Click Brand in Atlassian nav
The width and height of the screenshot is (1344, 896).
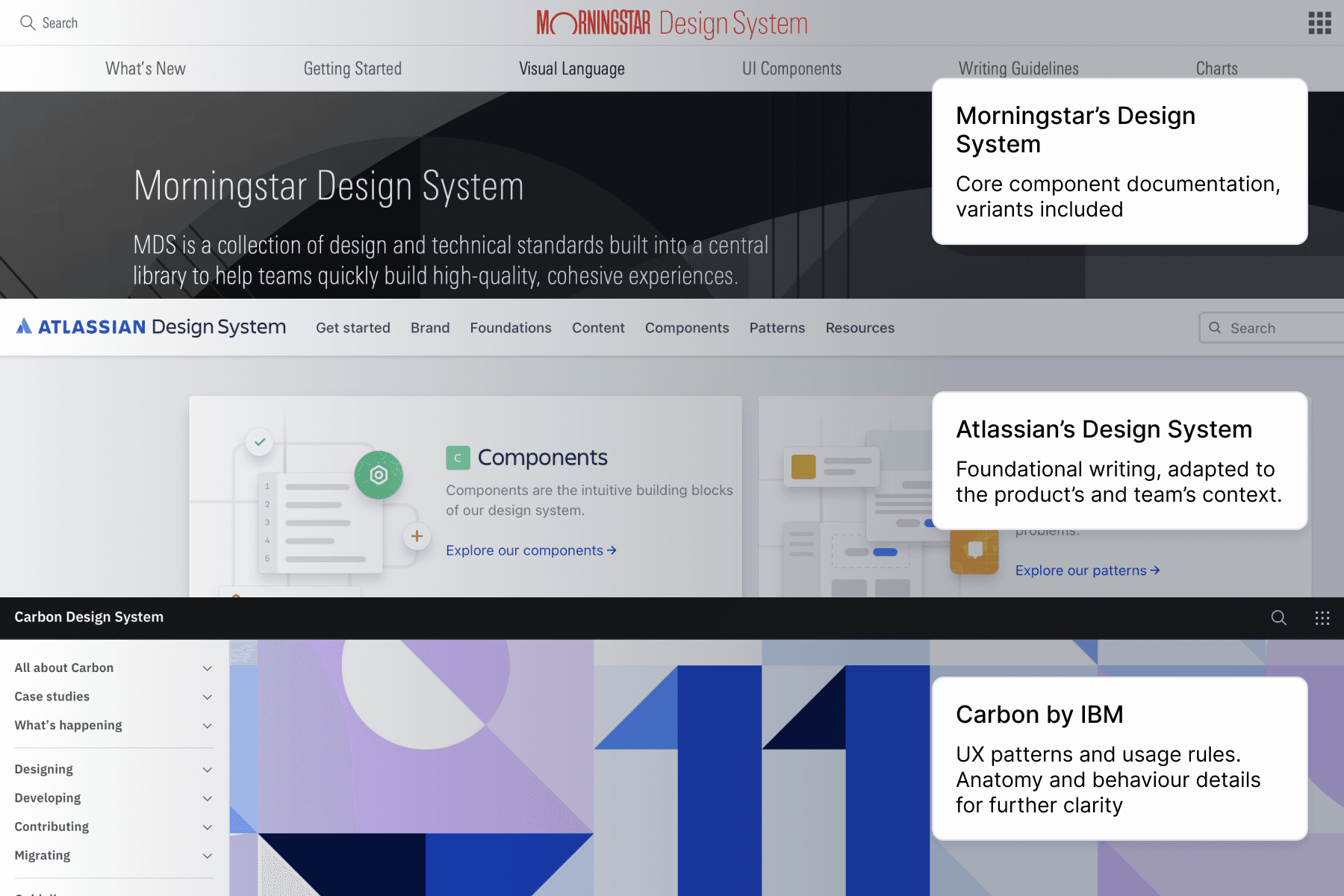pos(430,328)
